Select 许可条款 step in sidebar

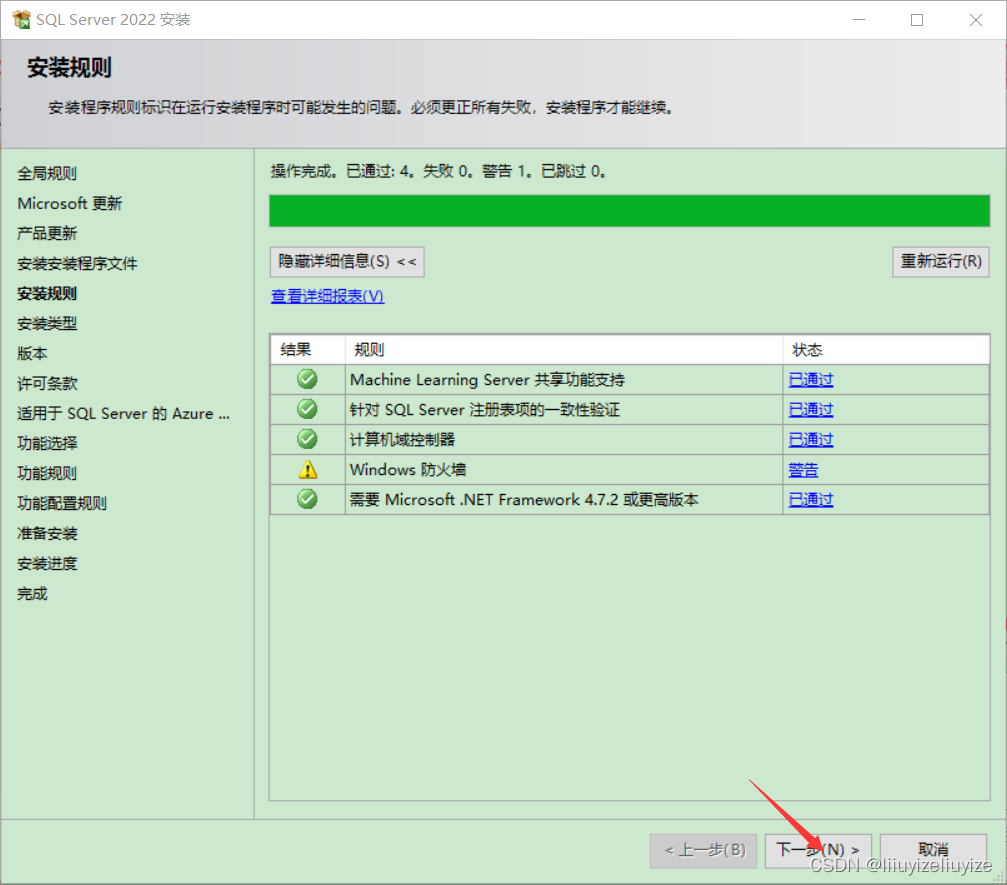47,383
